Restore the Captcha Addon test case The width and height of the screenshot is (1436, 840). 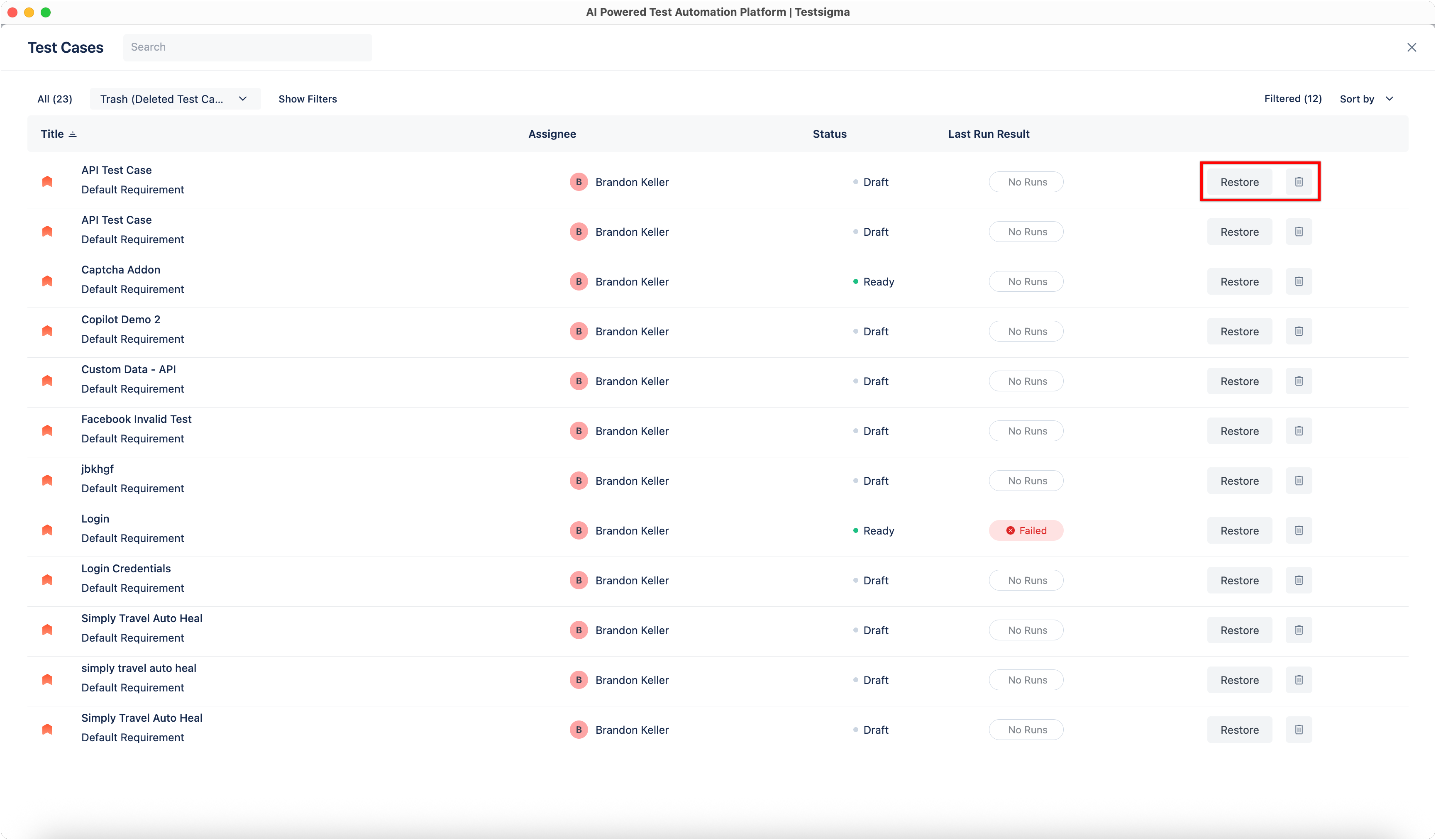point(1239,281)
